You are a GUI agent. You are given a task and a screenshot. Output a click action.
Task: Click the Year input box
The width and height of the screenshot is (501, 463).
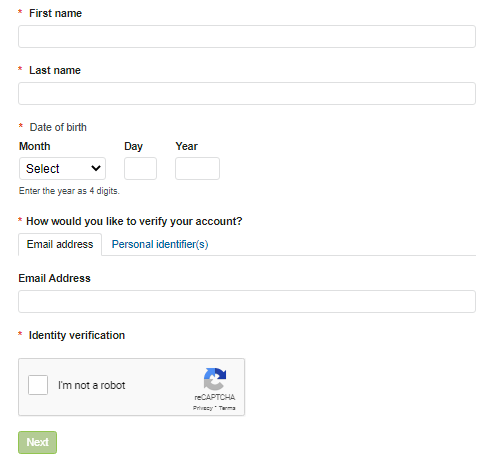(197, 169)
